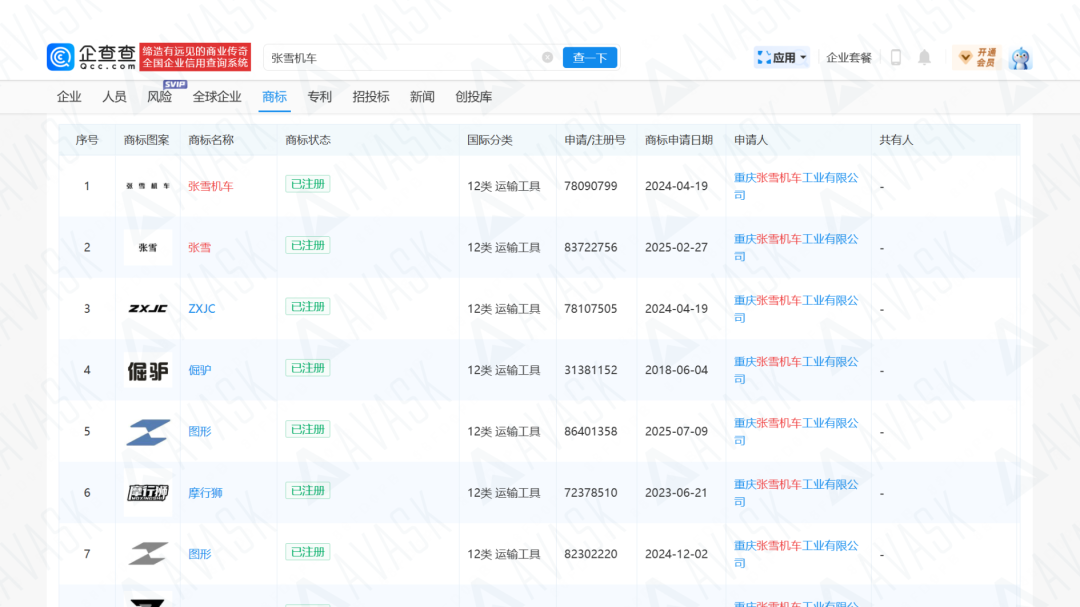Open 图形 trademark link in row 7
1080x607 pixels.
point(200,554)
